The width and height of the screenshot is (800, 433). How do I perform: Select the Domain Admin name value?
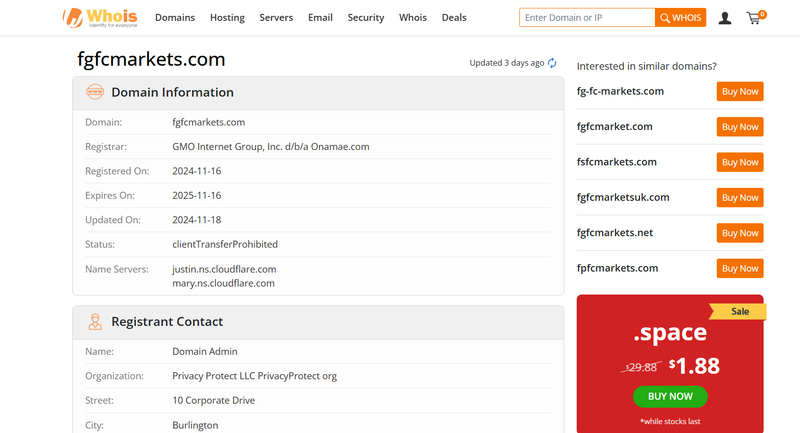pos(205,351)
